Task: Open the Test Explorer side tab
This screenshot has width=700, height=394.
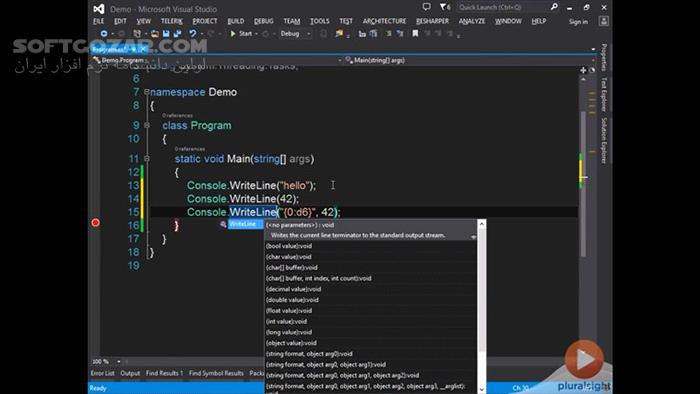Action: pyautogui.click(x=604, y=94)
